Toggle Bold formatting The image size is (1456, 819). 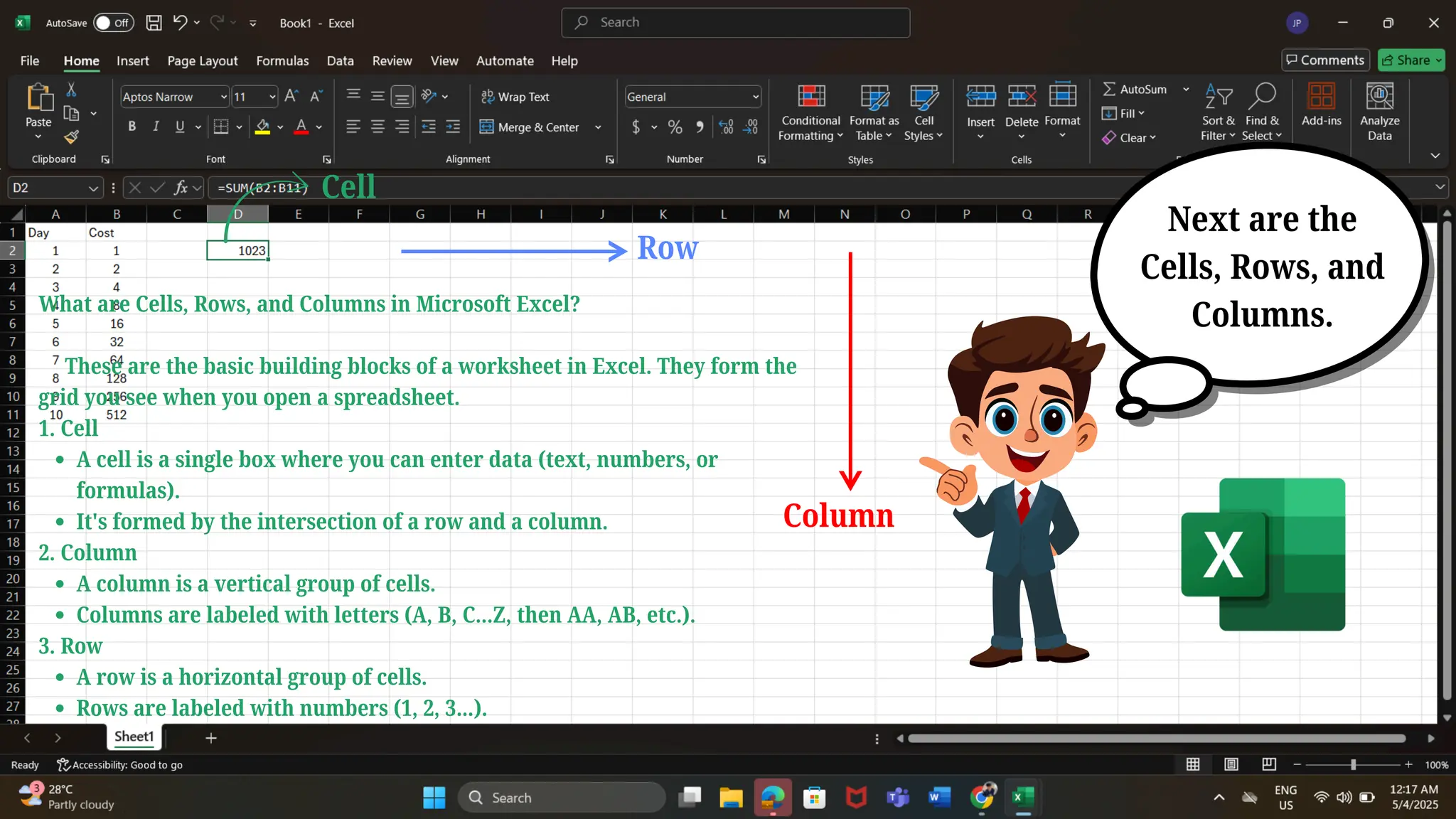(x=132, y=127)
